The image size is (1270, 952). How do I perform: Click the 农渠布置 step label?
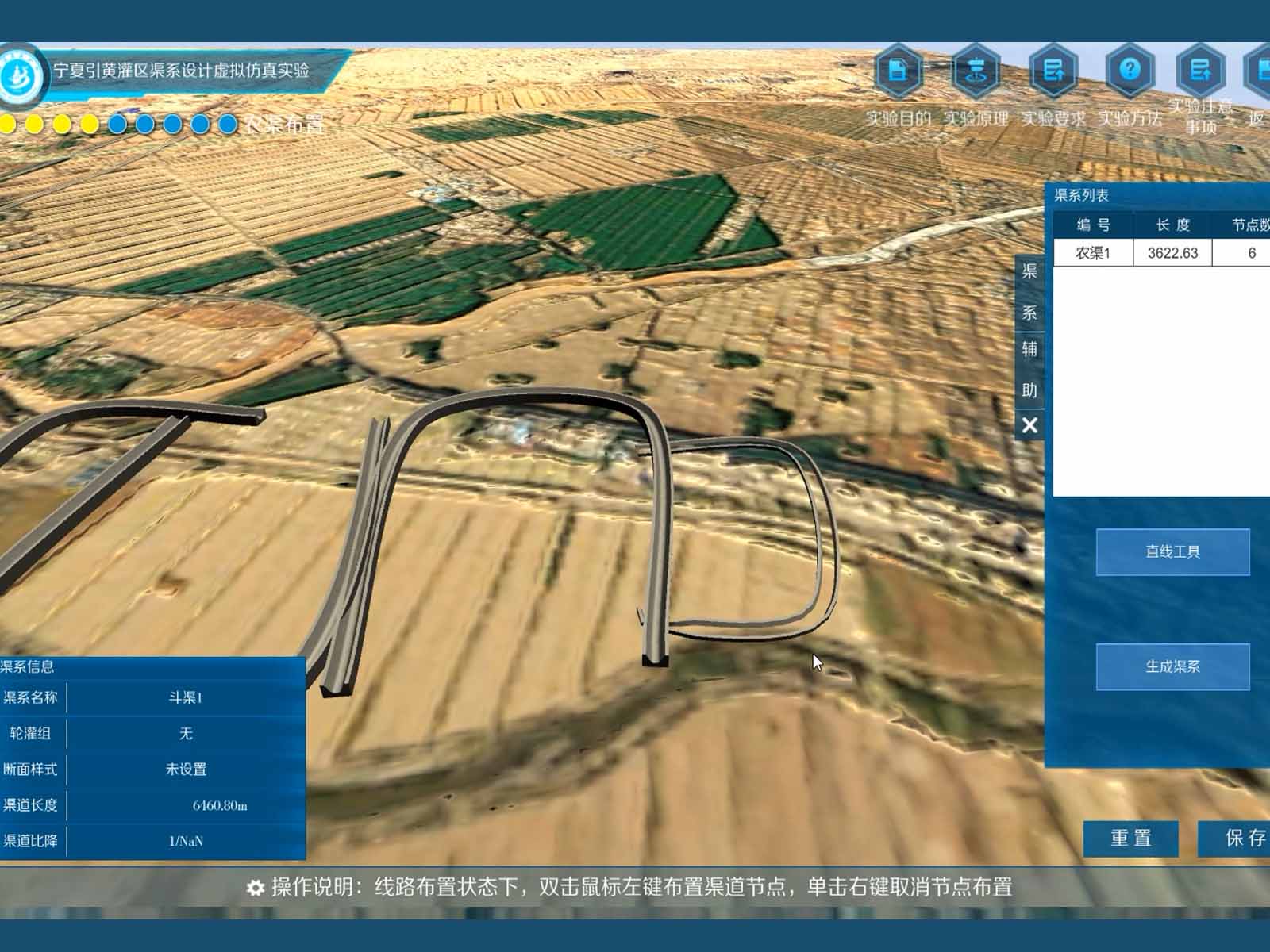[284, 125]
